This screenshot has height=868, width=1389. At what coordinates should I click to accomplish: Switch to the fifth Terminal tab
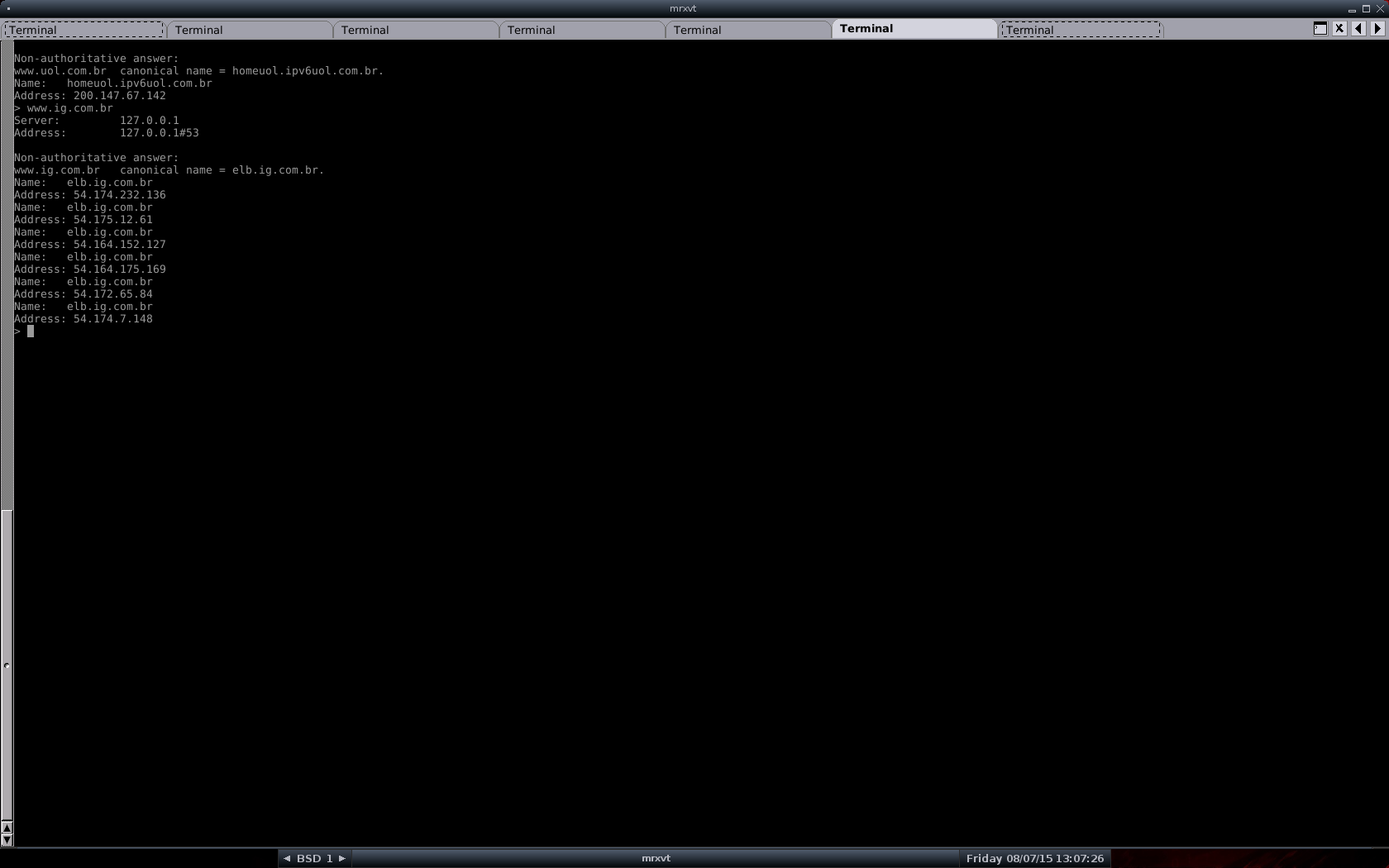point(748,30)
